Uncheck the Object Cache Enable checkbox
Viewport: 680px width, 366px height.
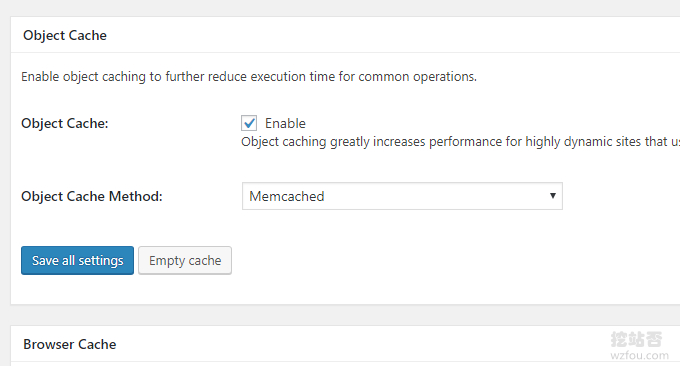click(x=249, y=123)
